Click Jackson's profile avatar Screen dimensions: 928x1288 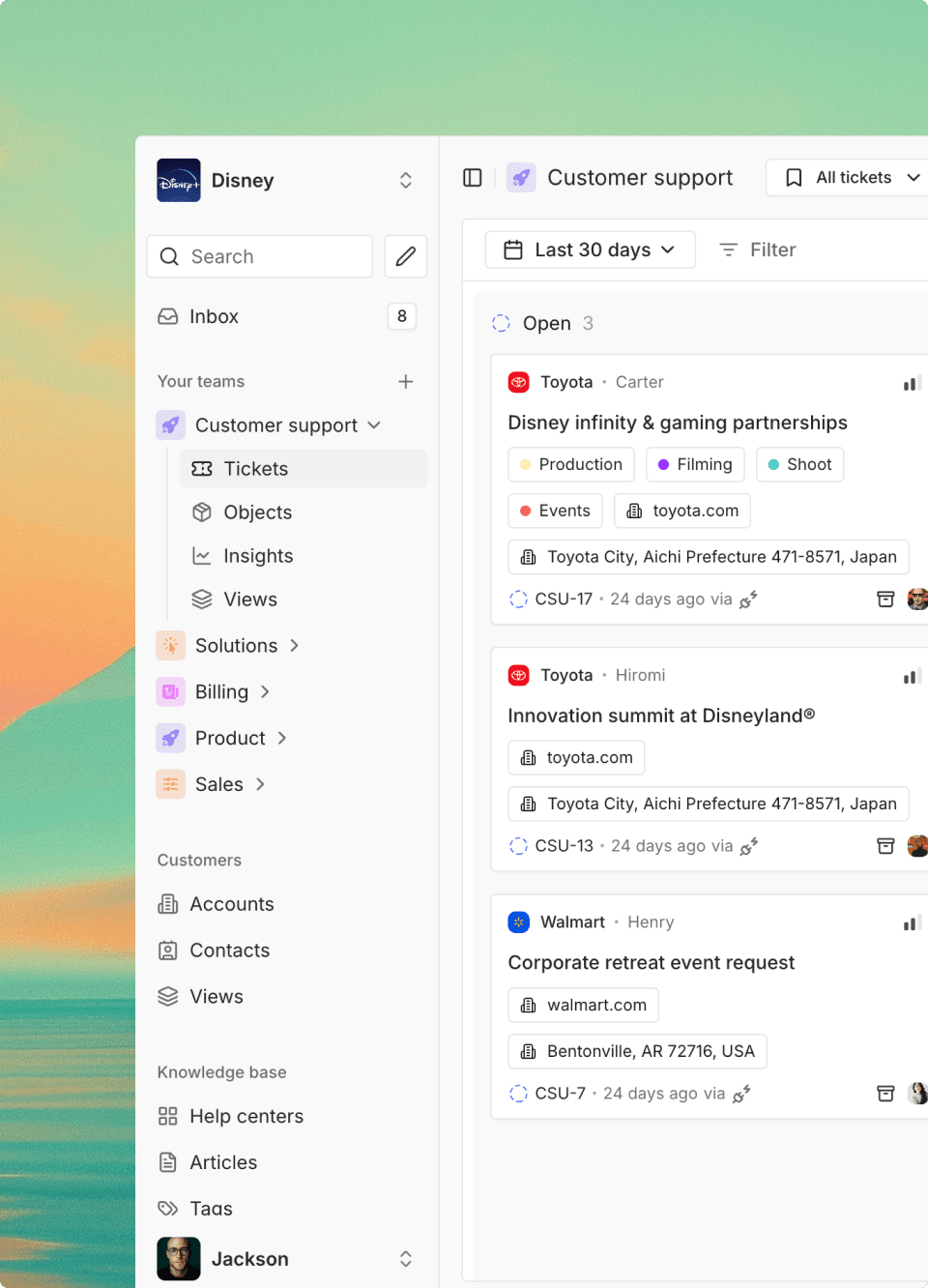pos(179,1259)
